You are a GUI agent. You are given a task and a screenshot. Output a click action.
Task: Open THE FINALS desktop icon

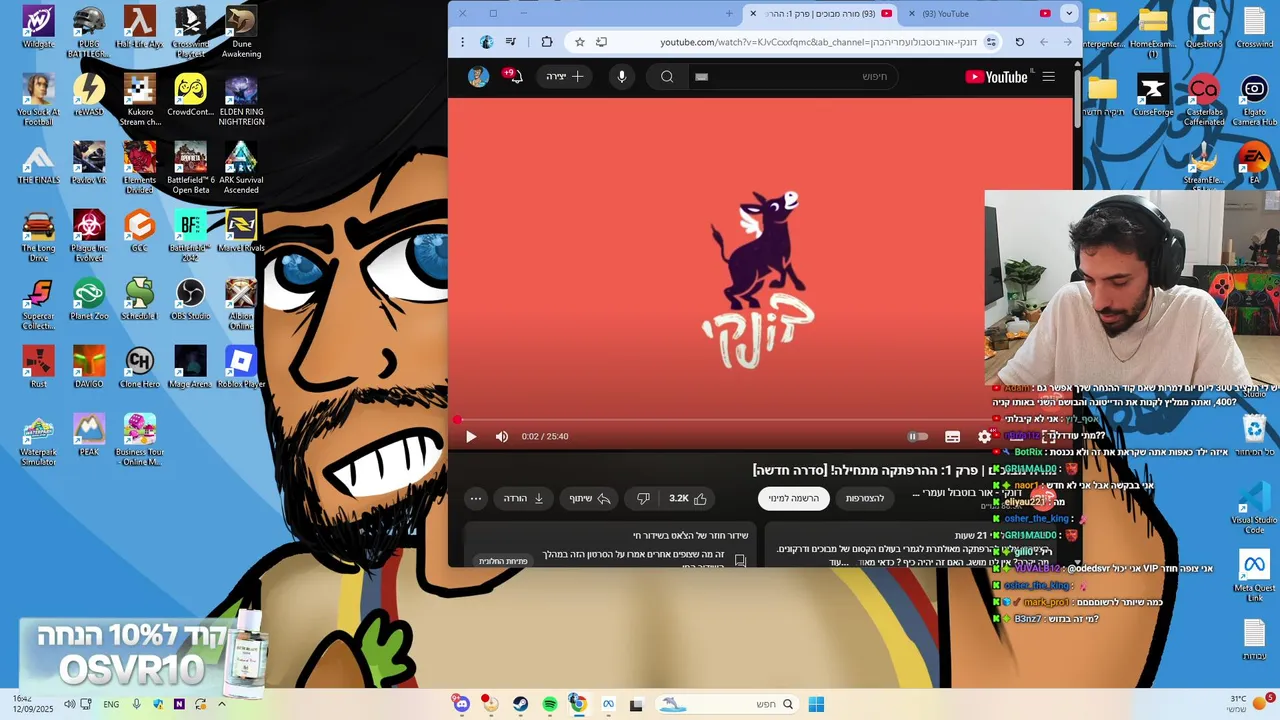(38, 163)
